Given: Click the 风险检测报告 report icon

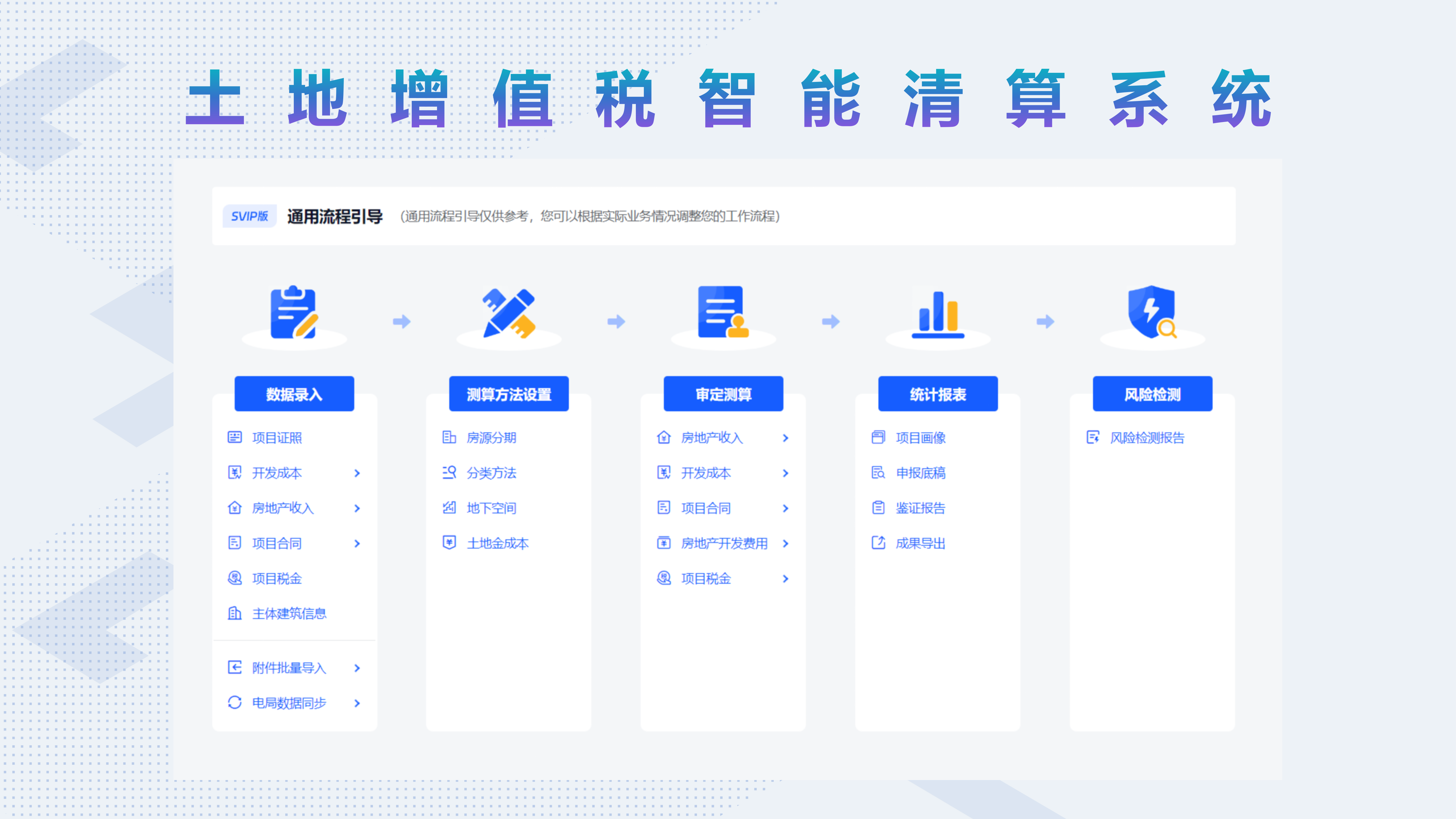Looking at the screenshot, I should pos(1093,437).
